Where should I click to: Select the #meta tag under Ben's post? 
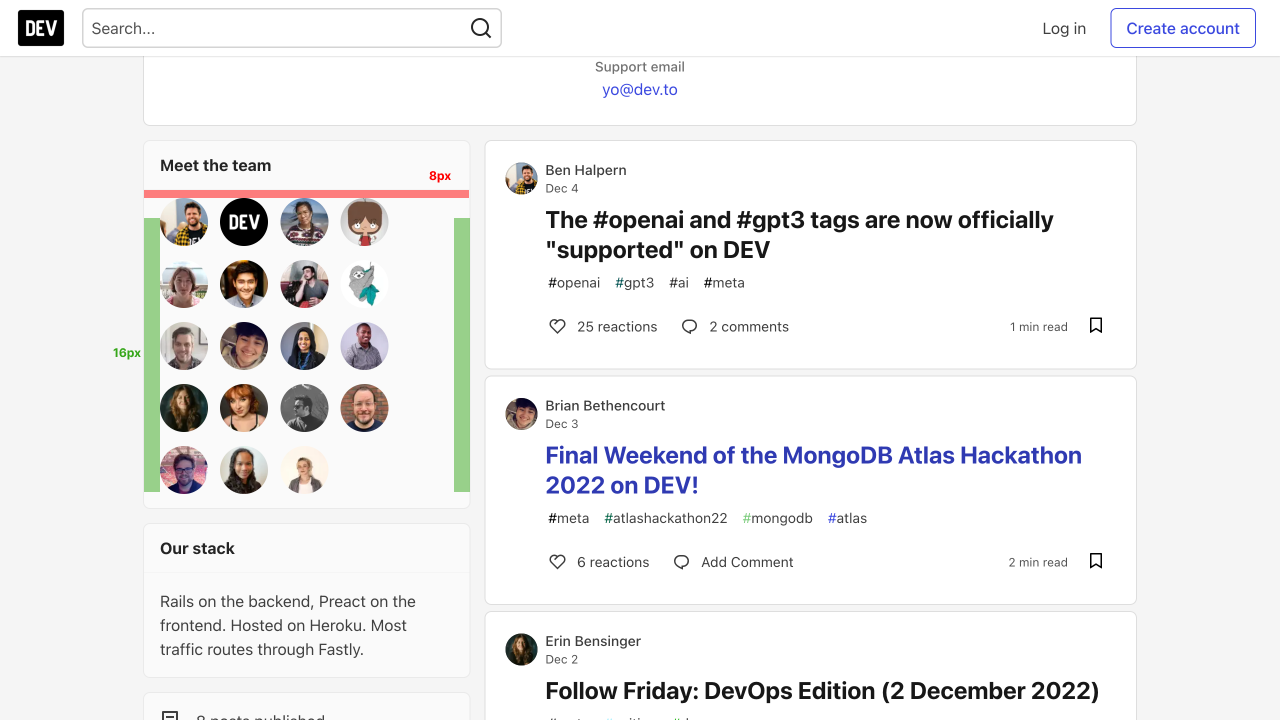coord(724,283)
